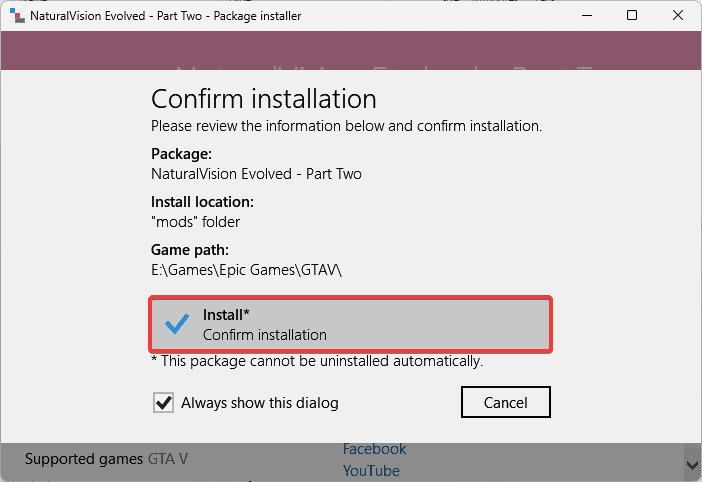Click the Confirm installation heading

click(x=263, y=99)
